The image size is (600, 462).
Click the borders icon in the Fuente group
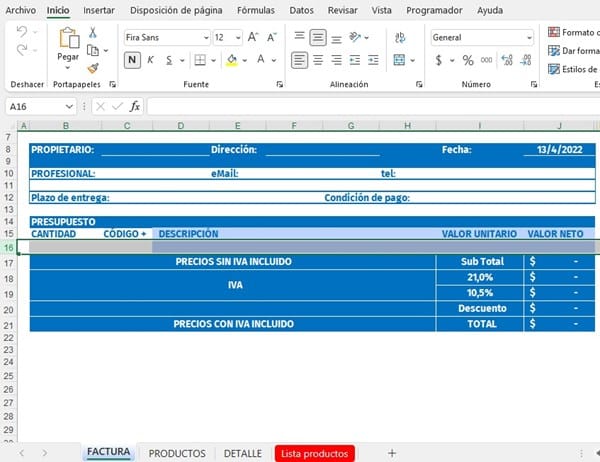click(x=199, y=60)
